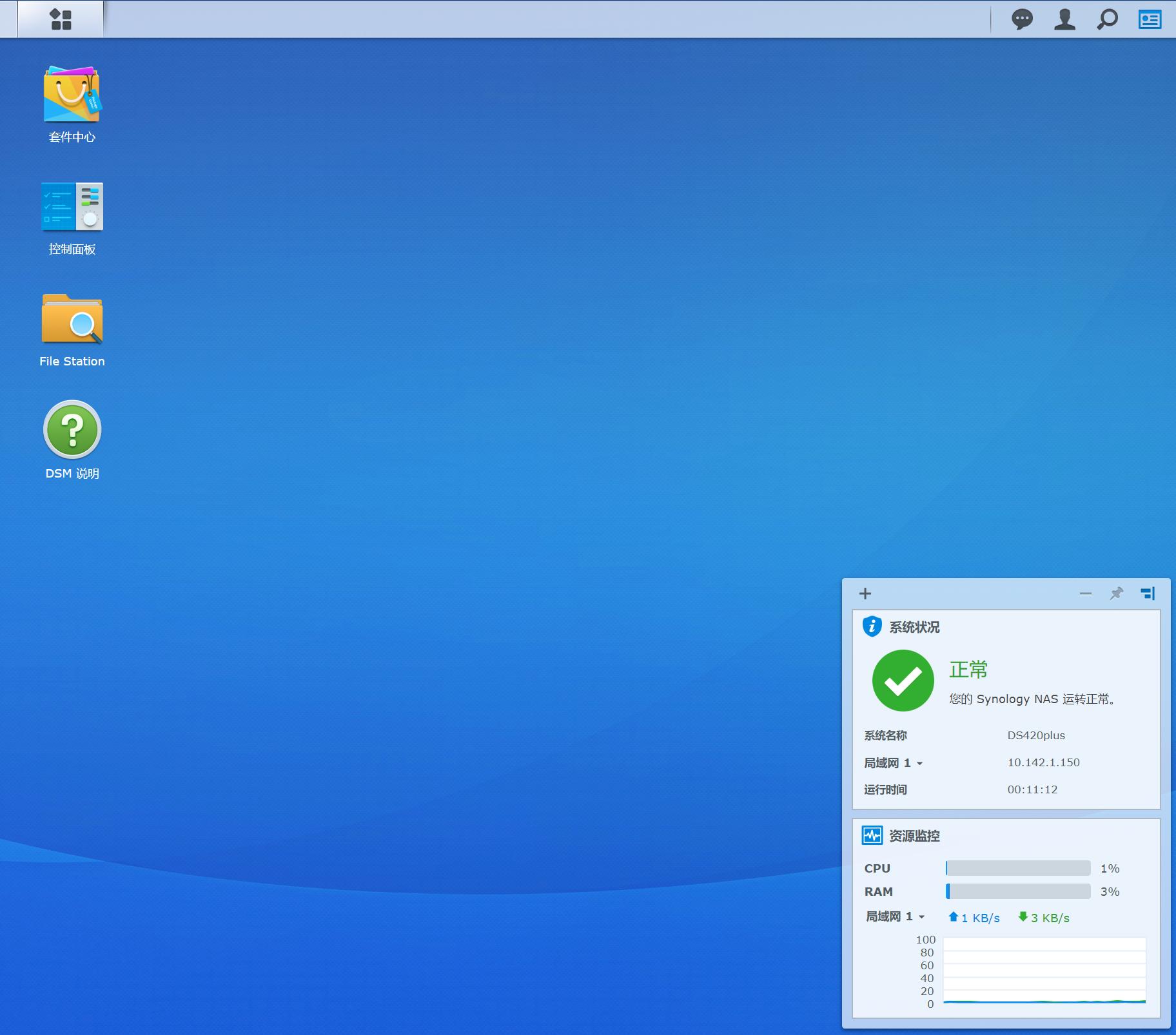1176x1035 pixels.
Task: Toggle the widgets panel icon in taskbar
Action: [1150, 19]
